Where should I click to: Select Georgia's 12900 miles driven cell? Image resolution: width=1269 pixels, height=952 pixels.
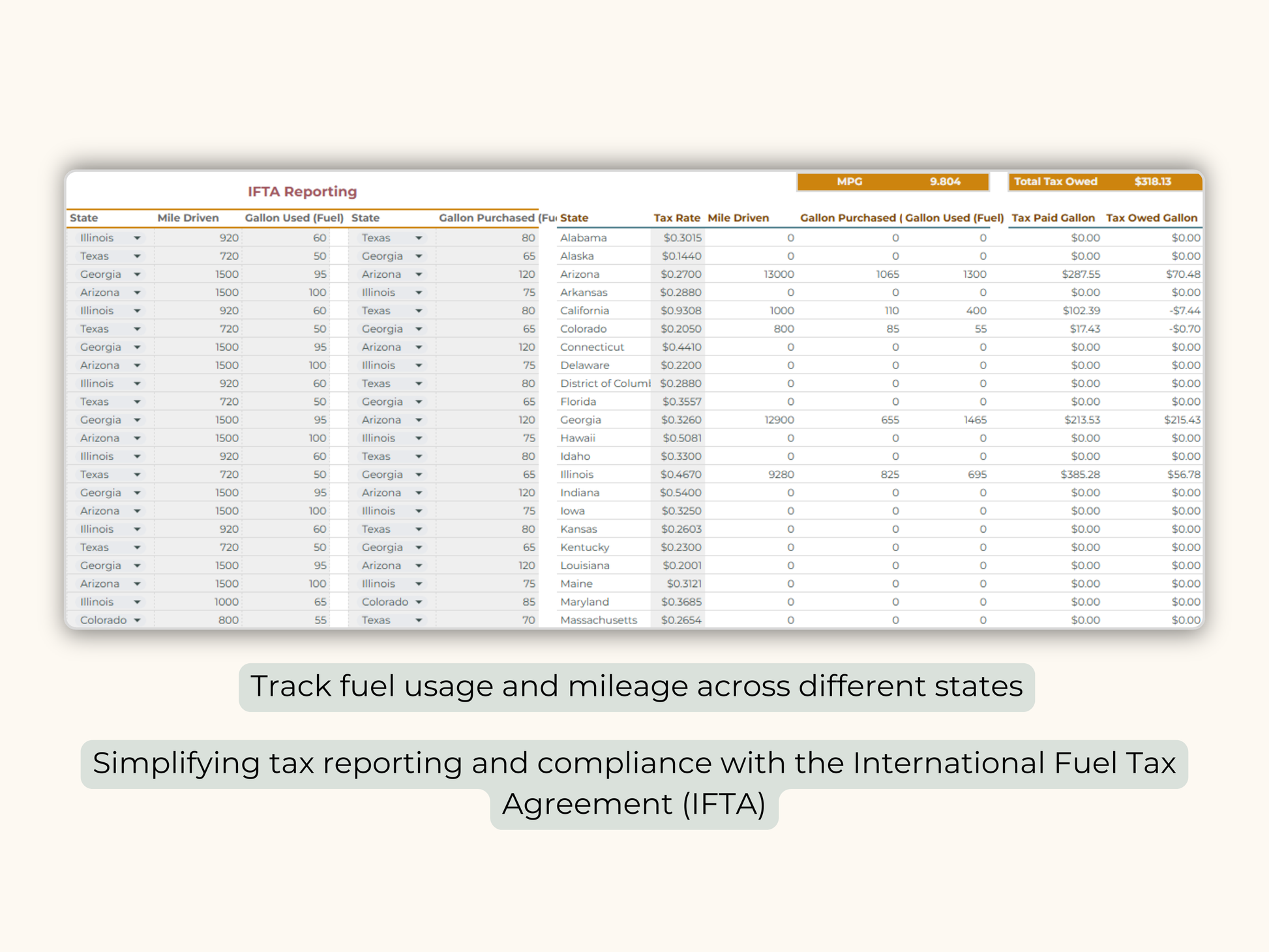(x=779, y=420)
